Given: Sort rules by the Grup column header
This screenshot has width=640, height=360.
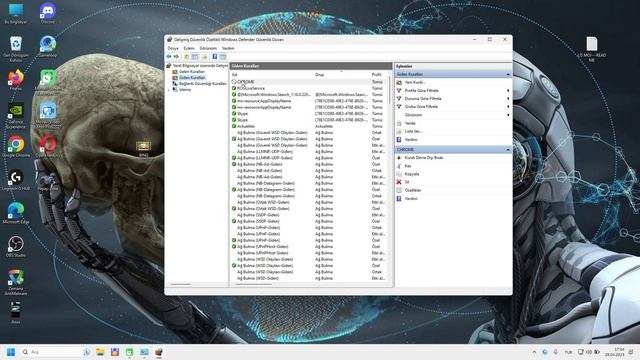Looking at the screenshot, I should click(341, 75).
